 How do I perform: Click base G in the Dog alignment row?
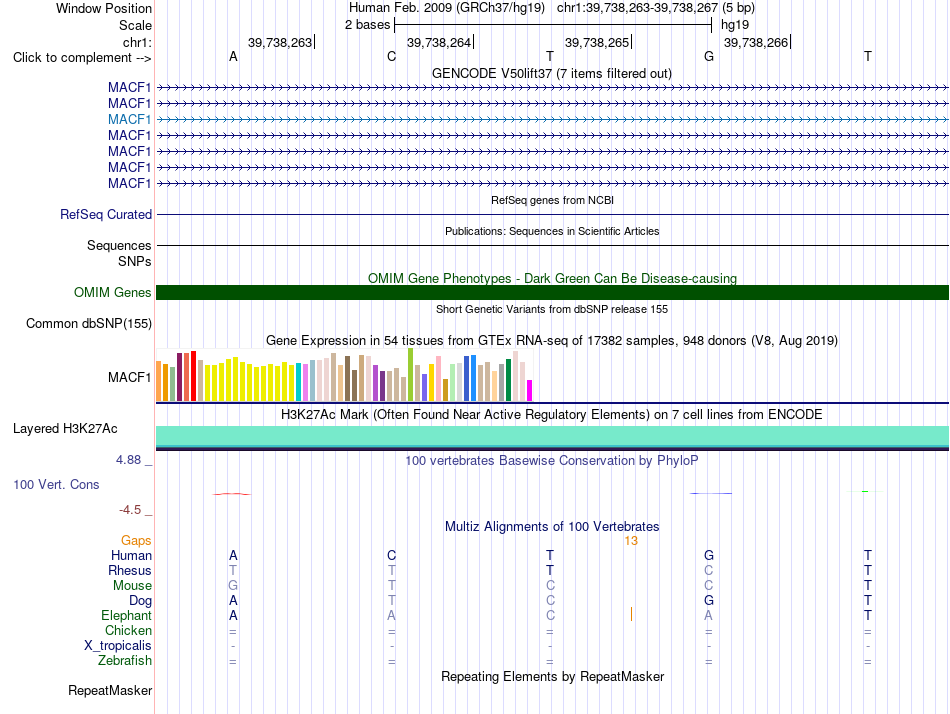709,600
